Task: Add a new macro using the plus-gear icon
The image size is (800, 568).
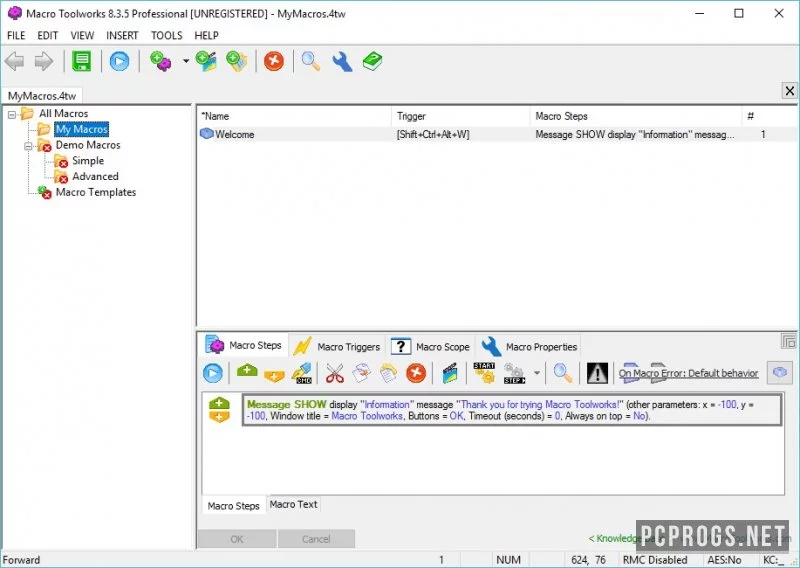Action: [x=161, y=61]
